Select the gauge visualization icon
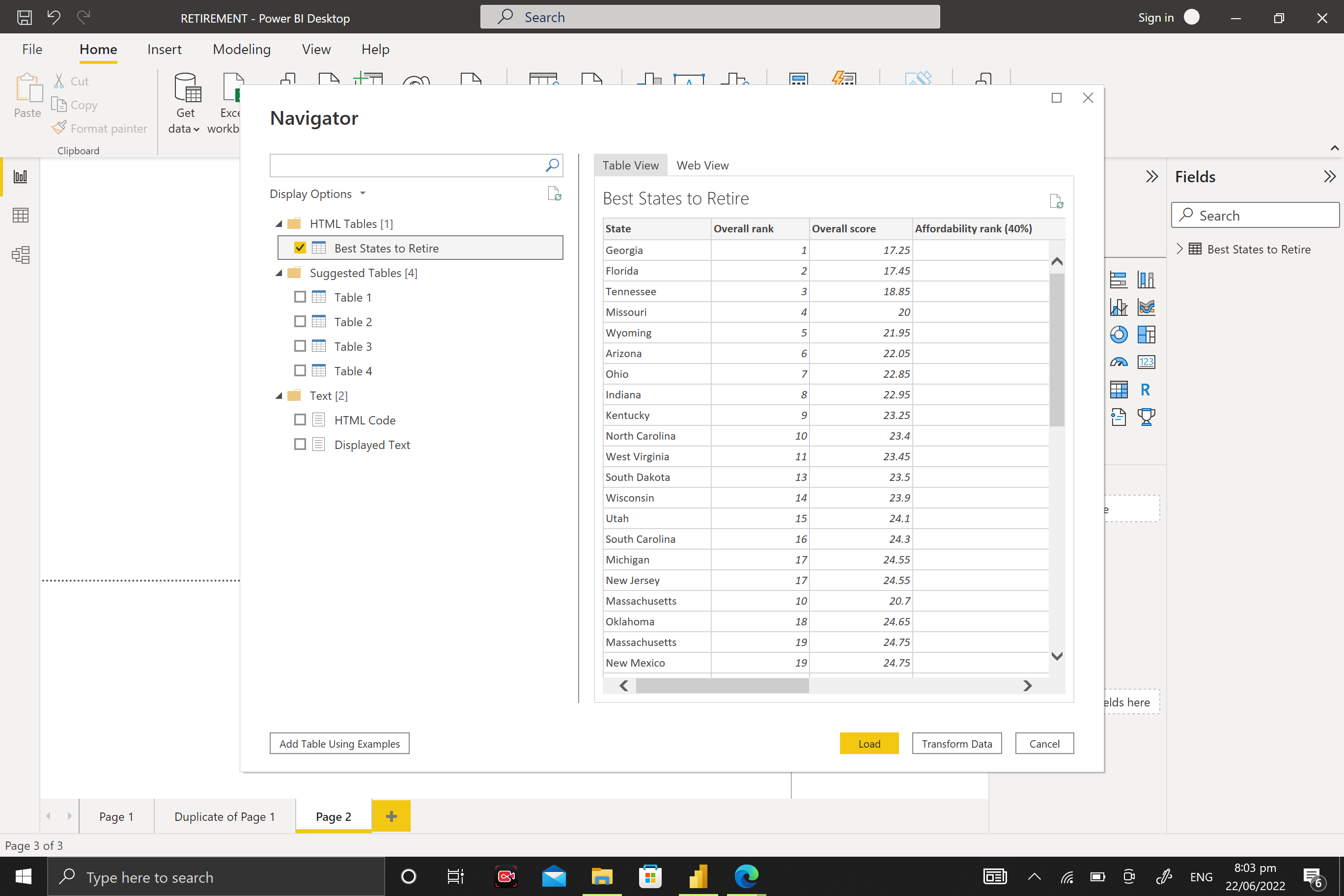The image size is (1344, 896). tap(1119, 362)
